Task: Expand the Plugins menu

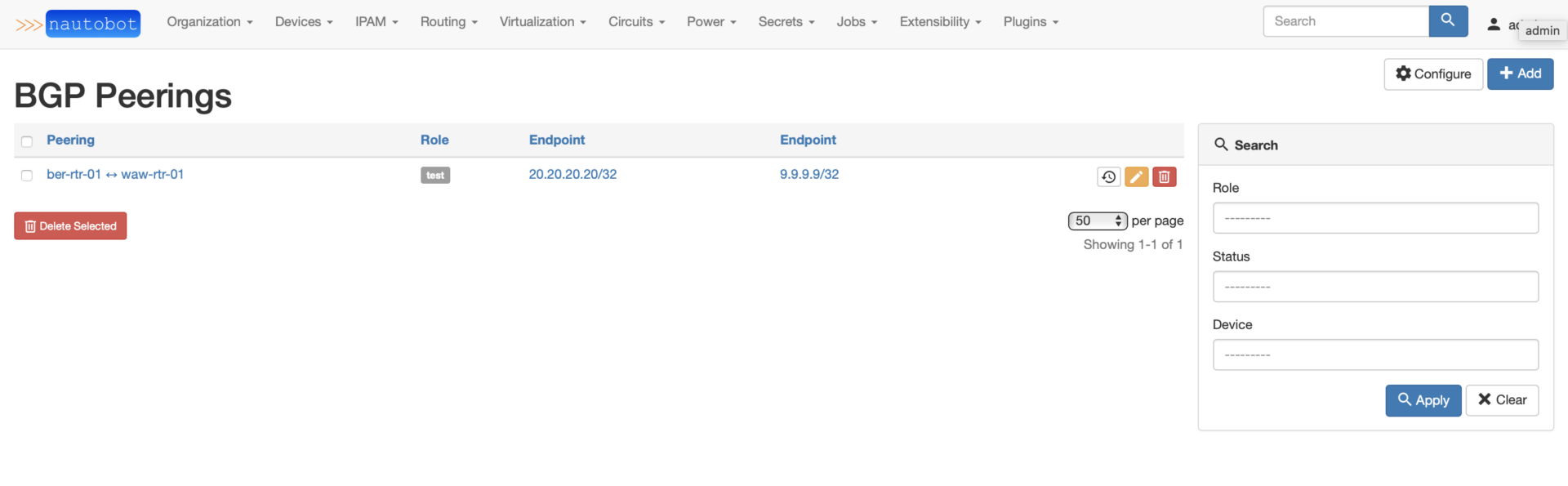Action: pos(1031,22)
